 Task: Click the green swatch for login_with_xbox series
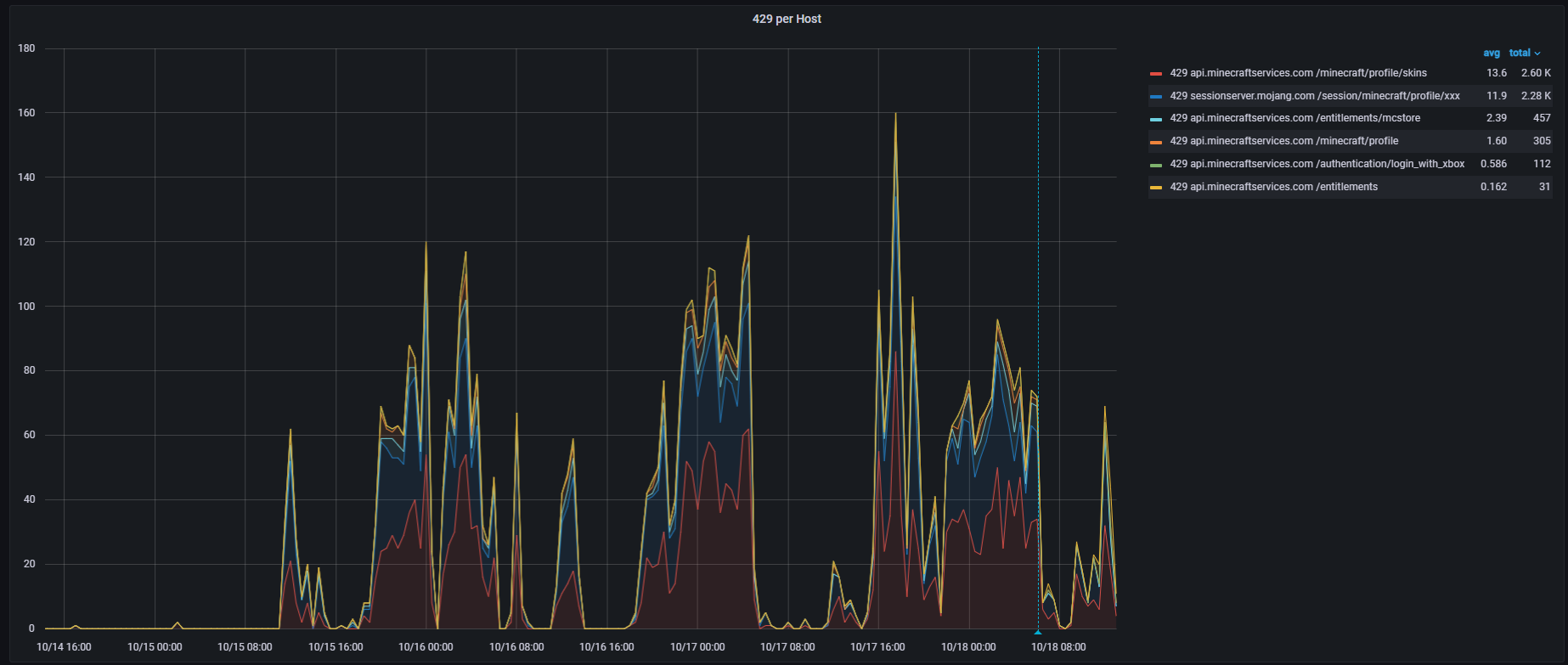[x=1155, y=165]
